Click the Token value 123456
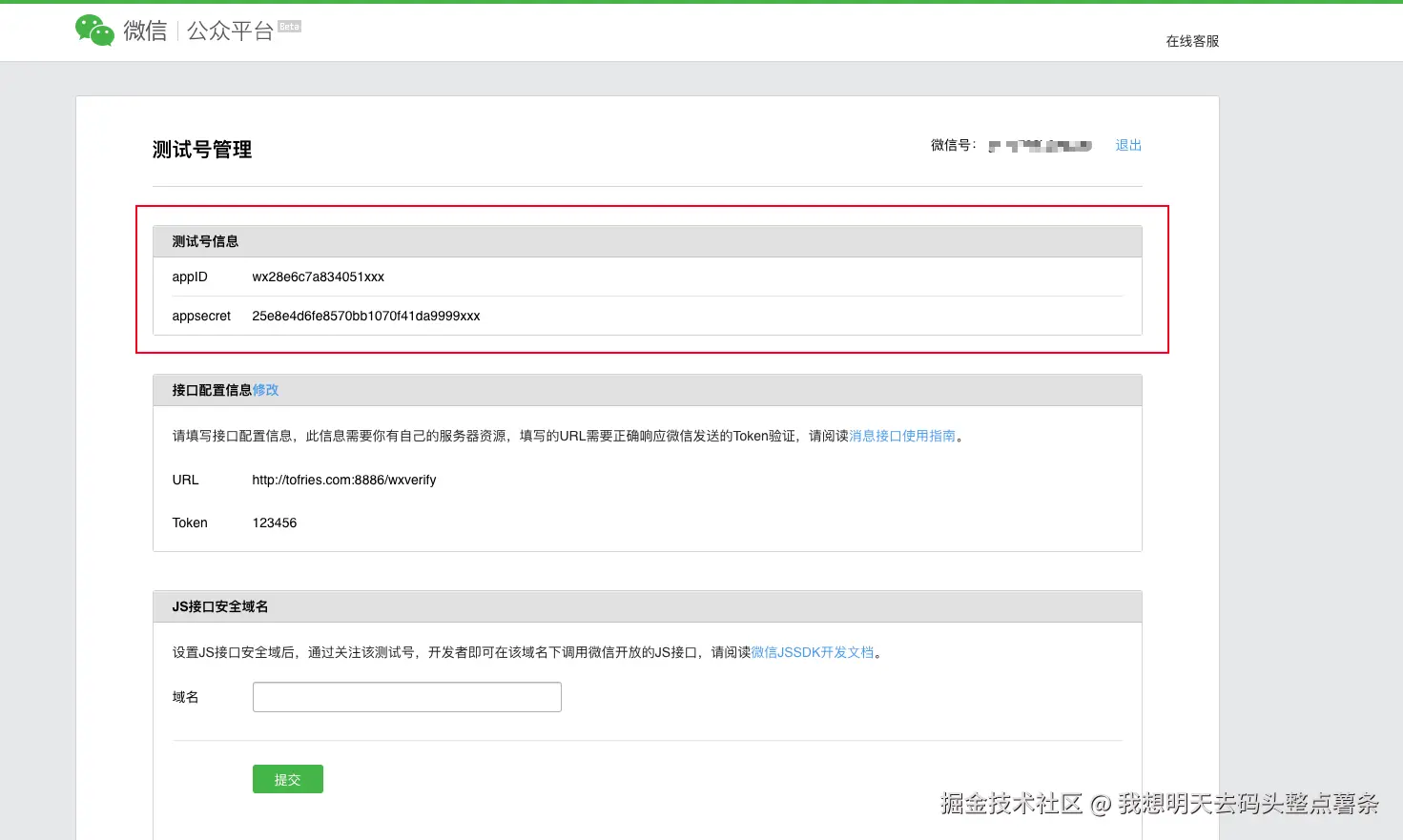This screenshot has width=1403, height=840. [275, 522]
